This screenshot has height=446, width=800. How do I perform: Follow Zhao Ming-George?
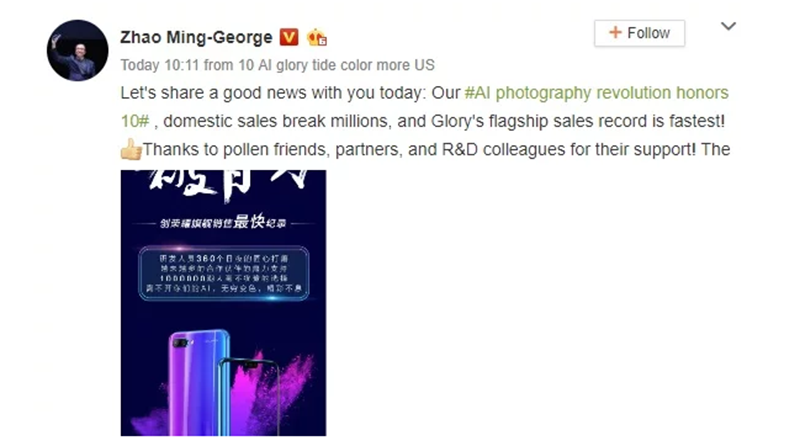(639, 33)
